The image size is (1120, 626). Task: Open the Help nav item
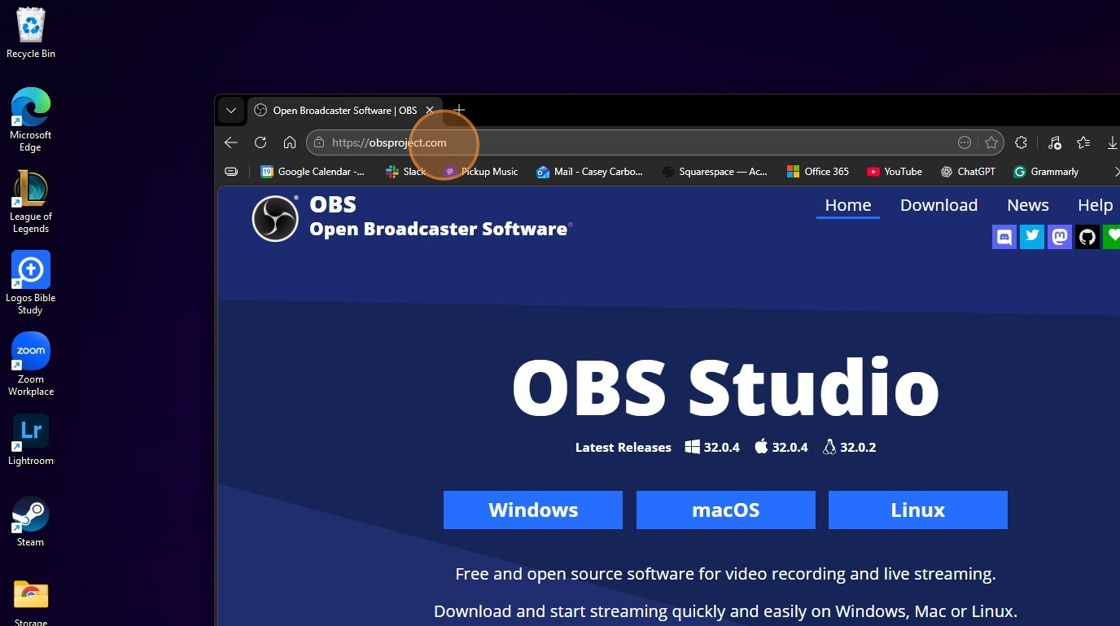pyautogui.click(x=1095, y=205)
